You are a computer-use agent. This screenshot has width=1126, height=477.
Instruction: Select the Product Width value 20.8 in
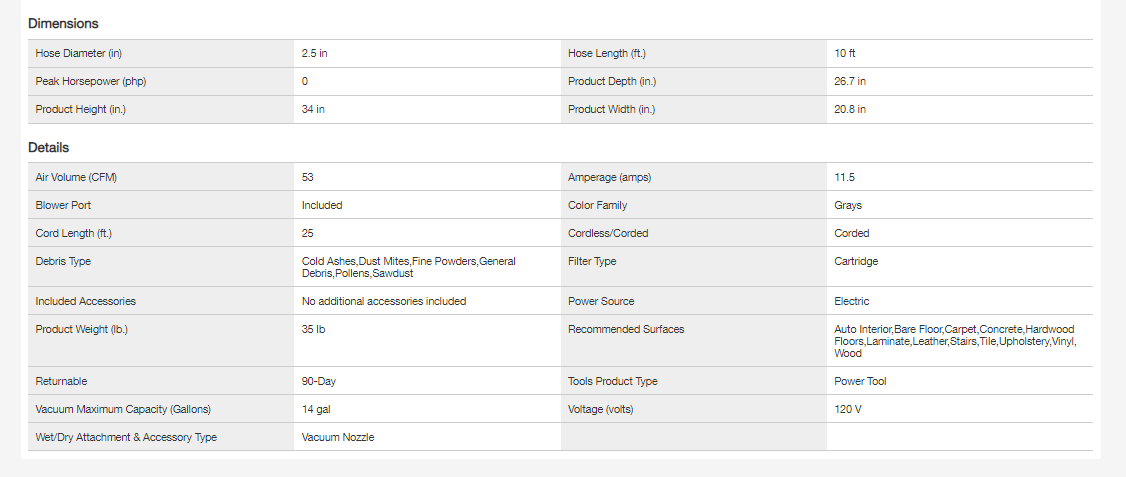click(850, 109)
